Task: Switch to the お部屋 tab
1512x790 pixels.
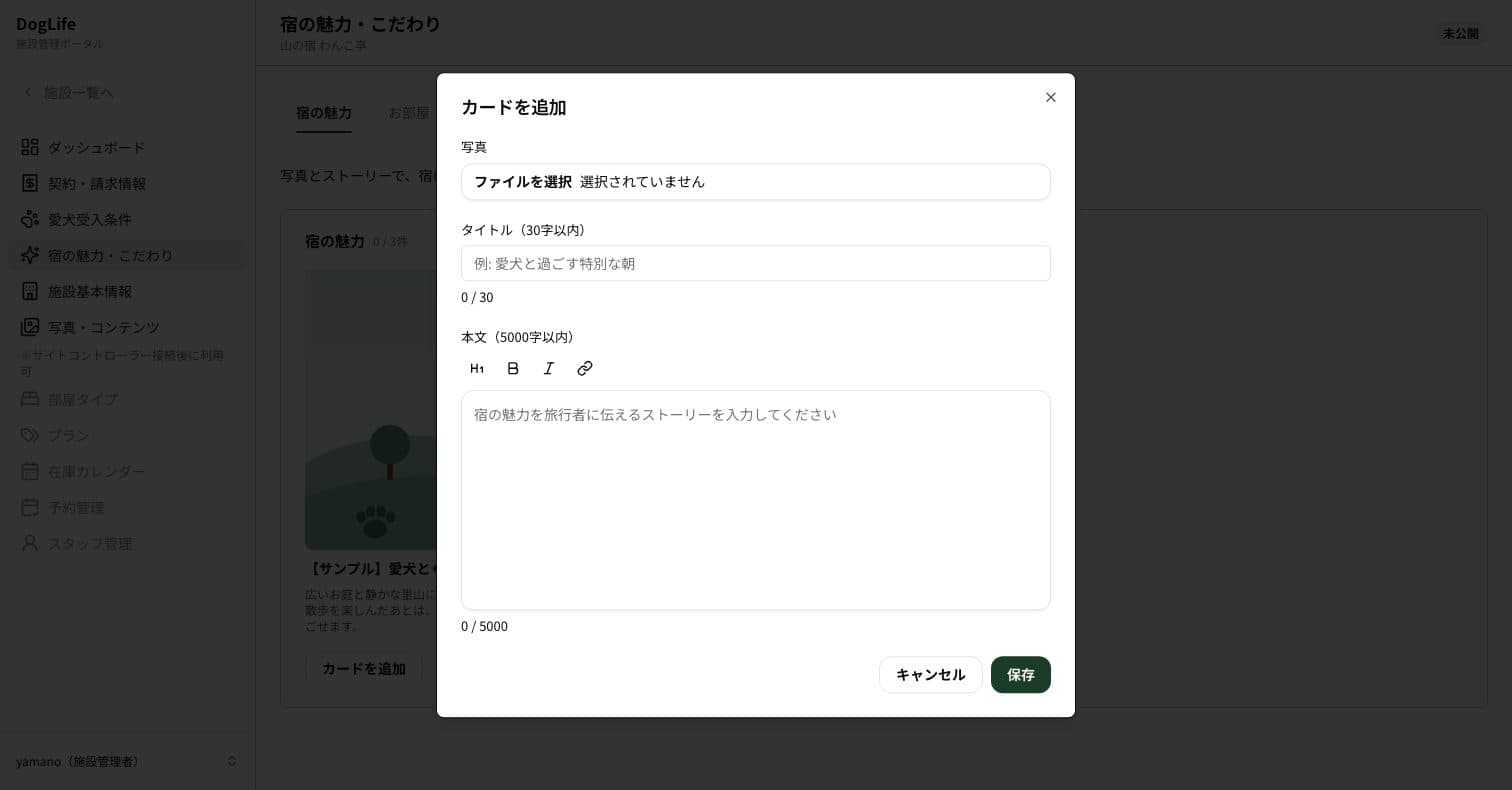Action: click(x=409, y=113)
